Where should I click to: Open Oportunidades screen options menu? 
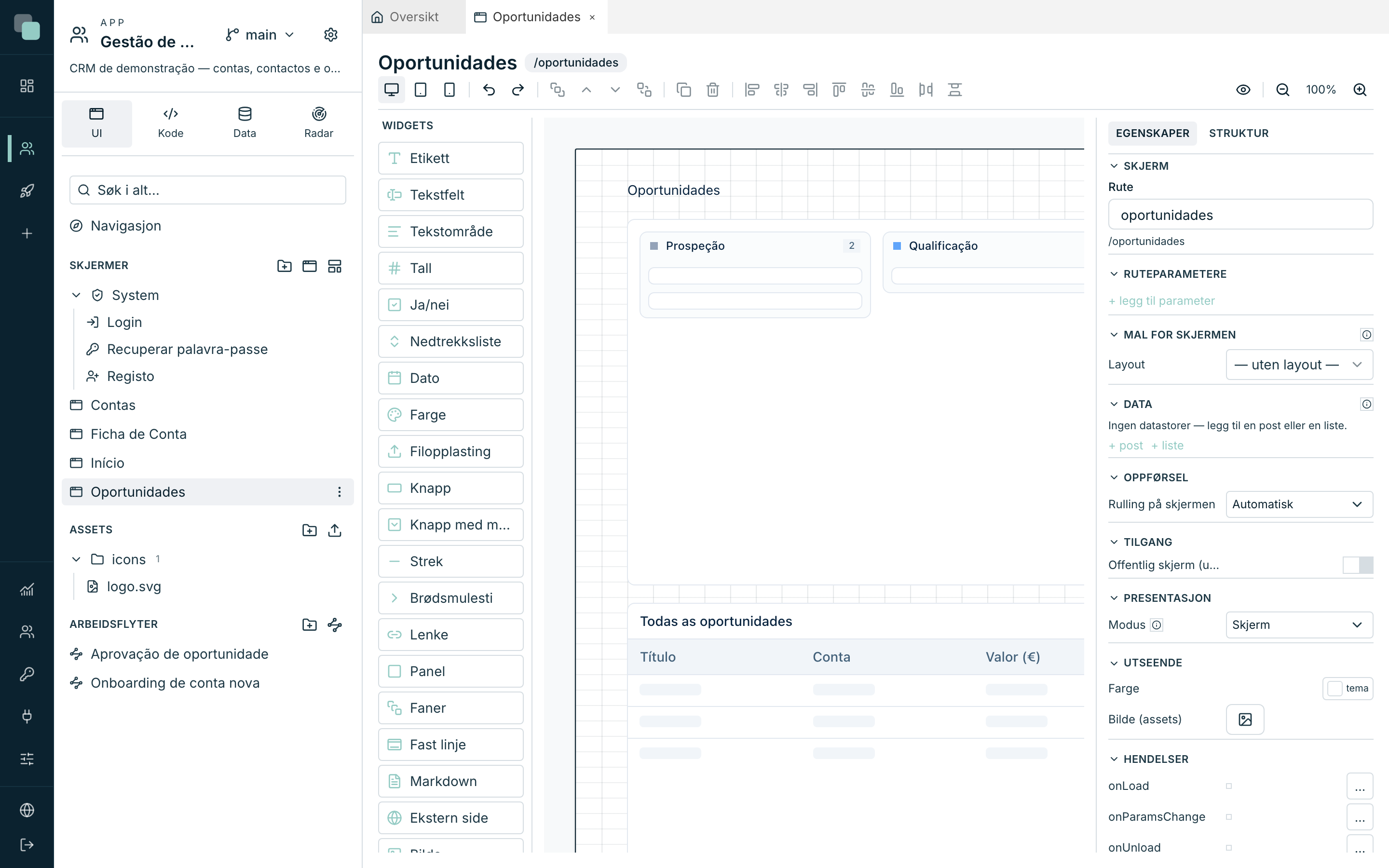click(x=339, y=492)
